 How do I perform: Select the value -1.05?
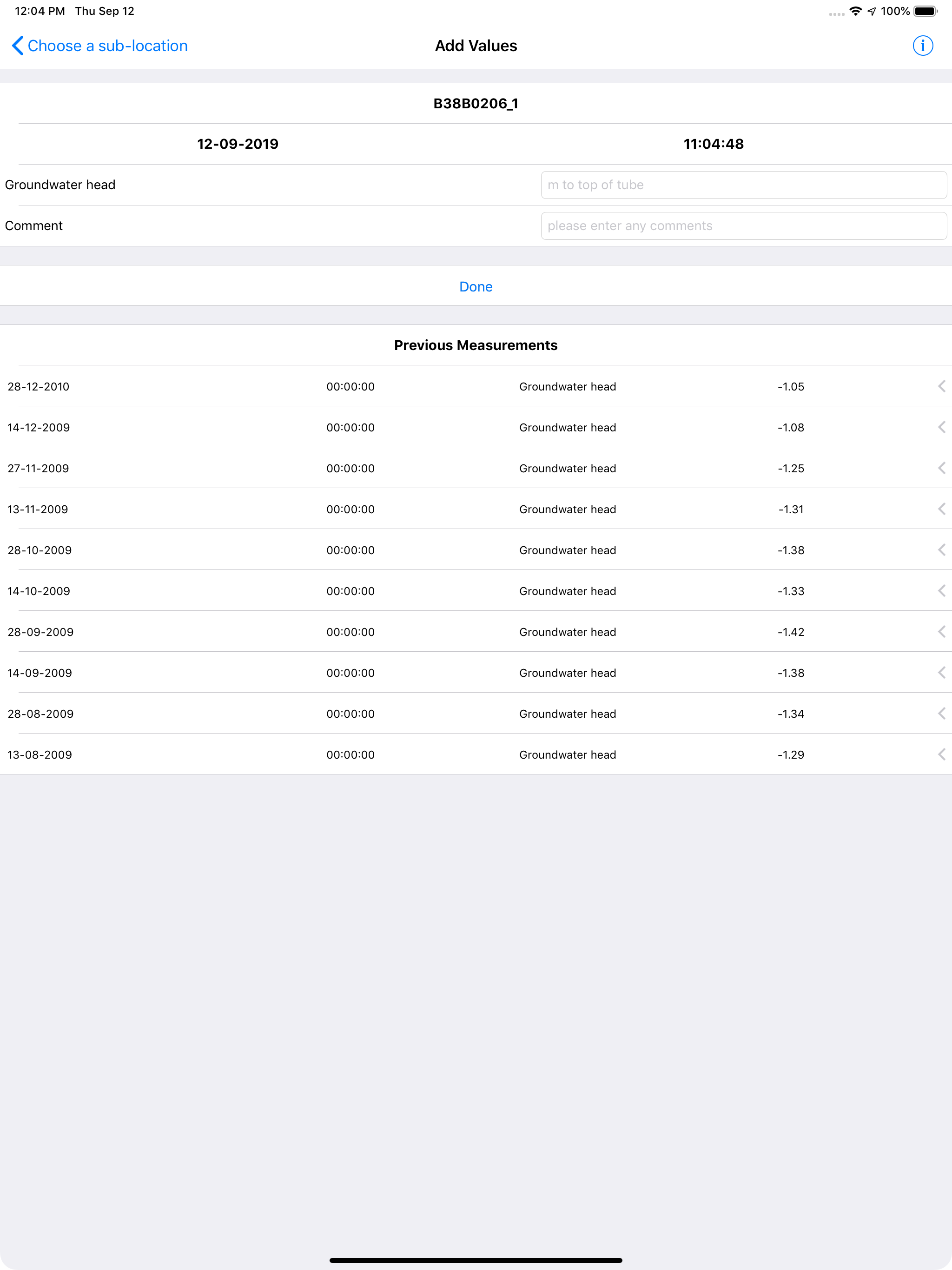pyautogui.click(x=791, y=386)
